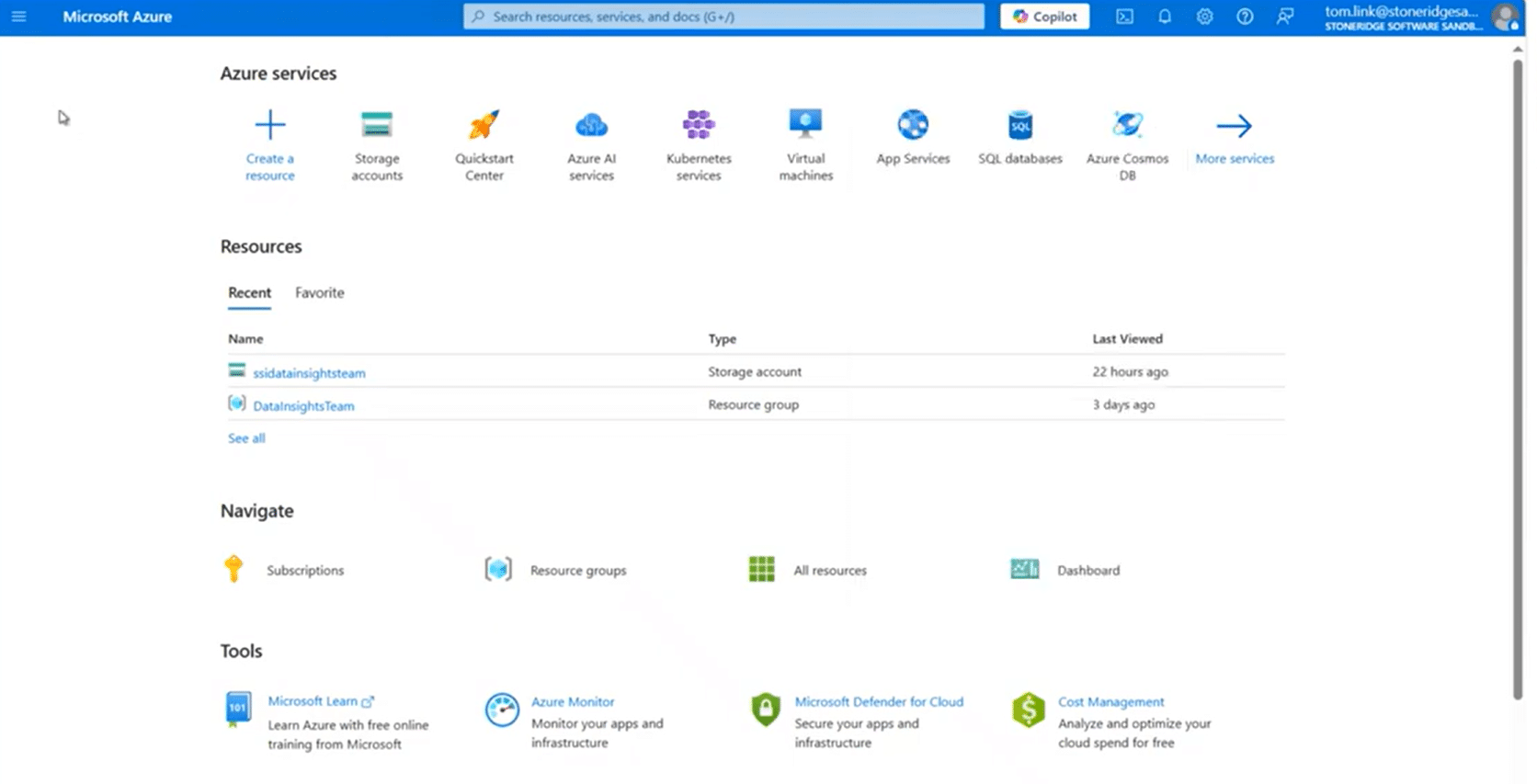Image resolution: width=1537 pixels, height=784 pixels.
Task: Open Azure Cosmos DB service
Action: [x=1127, y=125]
